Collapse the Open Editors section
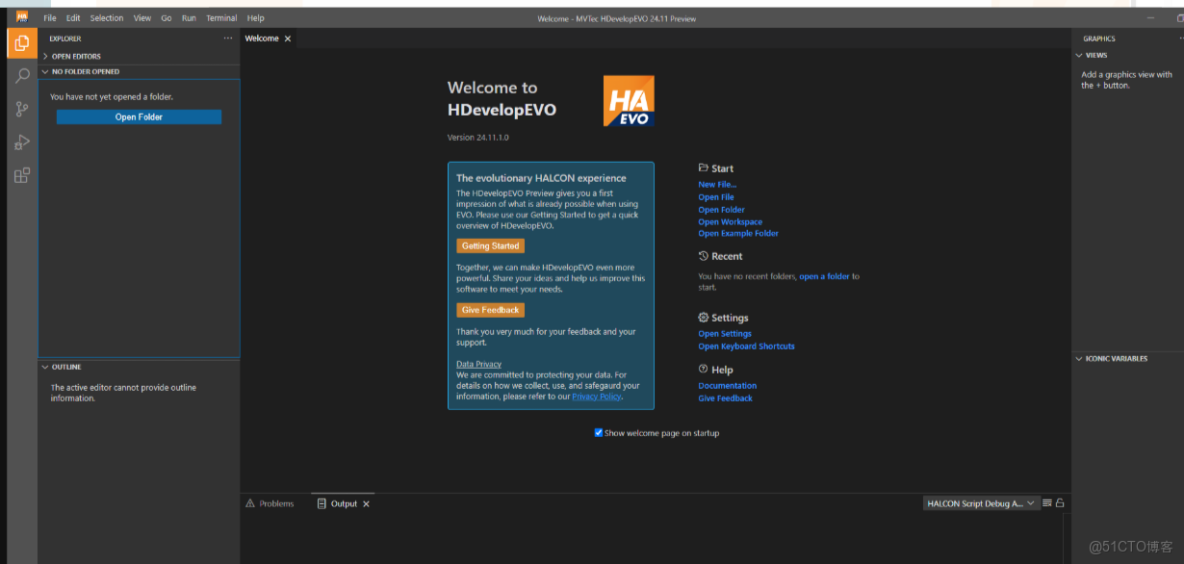Screen dimensions: 1184x564 (x=46, y=57)
